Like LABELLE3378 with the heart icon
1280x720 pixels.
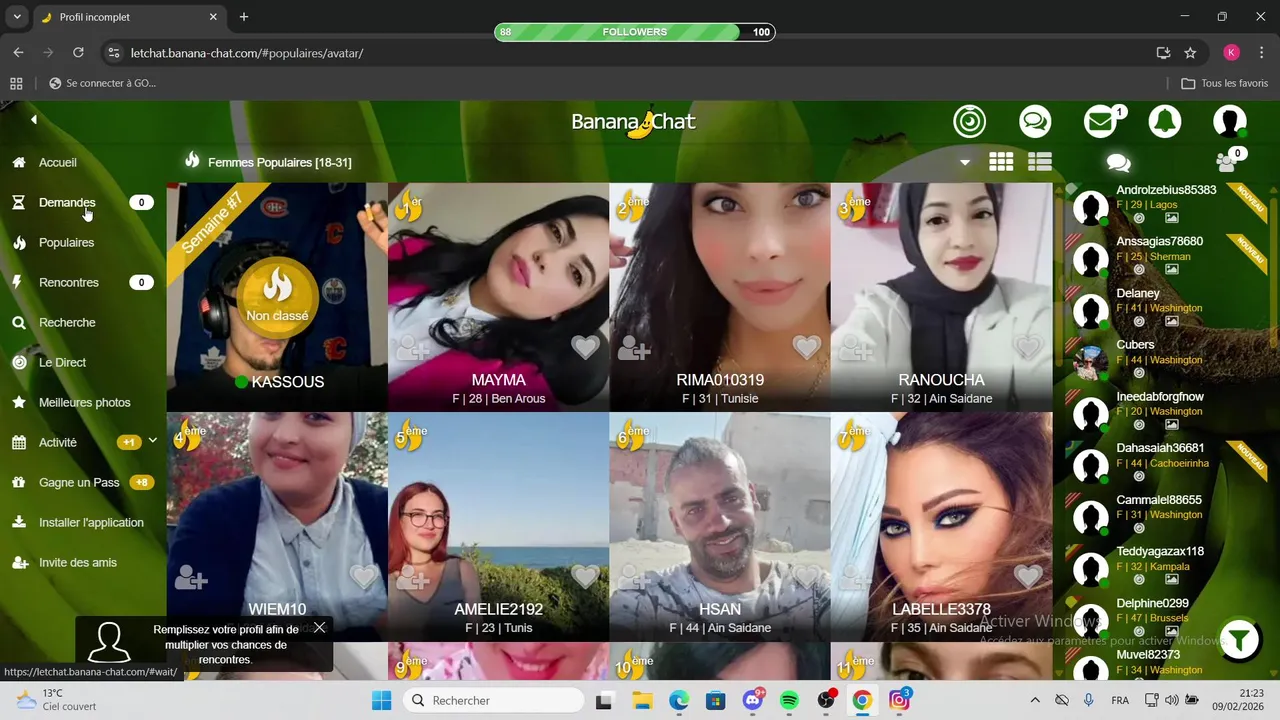(1028, 576)
